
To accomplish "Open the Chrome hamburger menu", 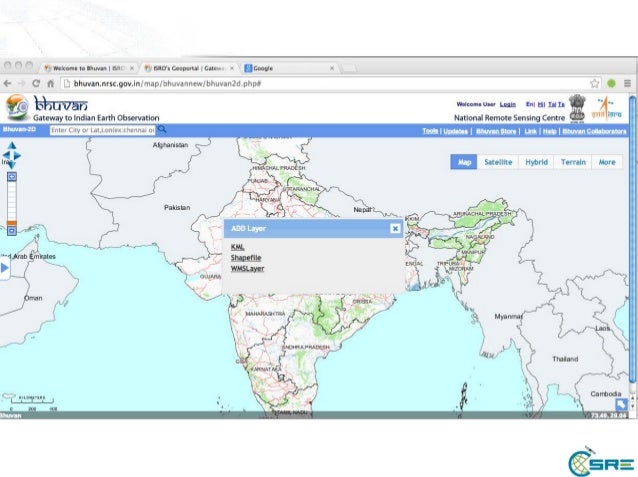I will (x=627, y=83).
